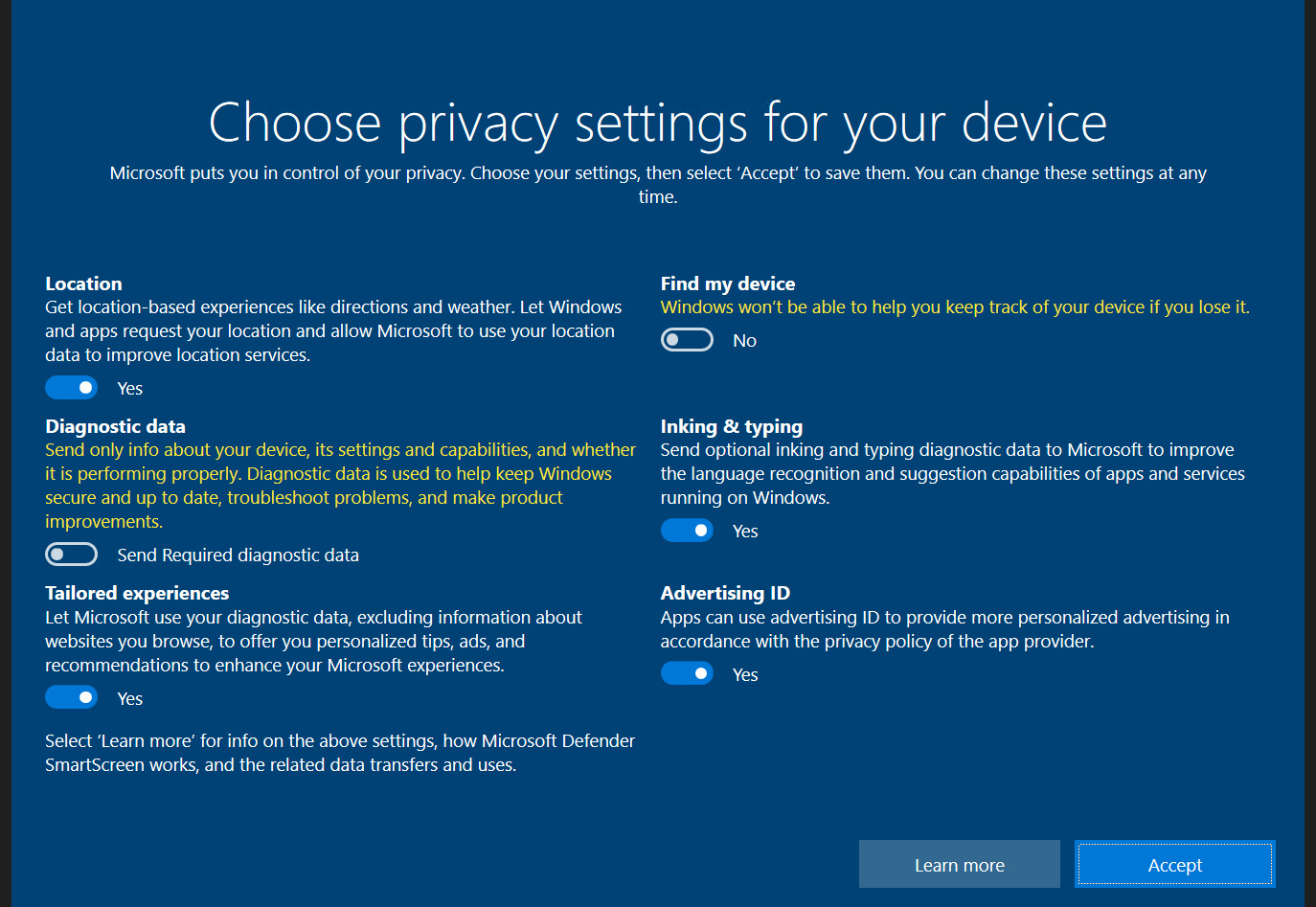The width and height of the screenshot is (1316, 907).
Task: Click the Tailored experiences description paragraph
Action: [x=313, y=642]
